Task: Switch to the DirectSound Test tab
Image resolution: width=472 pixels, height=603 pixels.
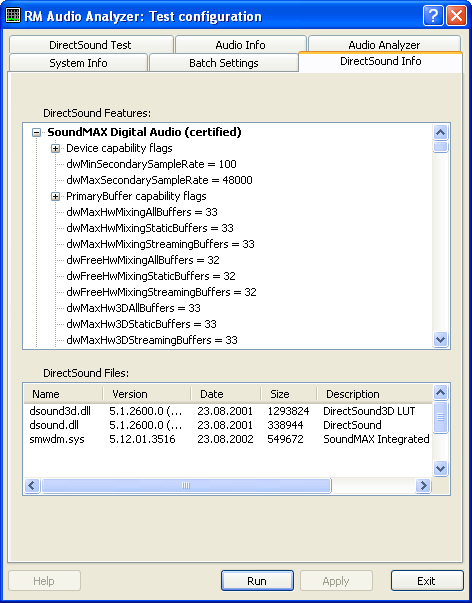Action: [90, 45]
